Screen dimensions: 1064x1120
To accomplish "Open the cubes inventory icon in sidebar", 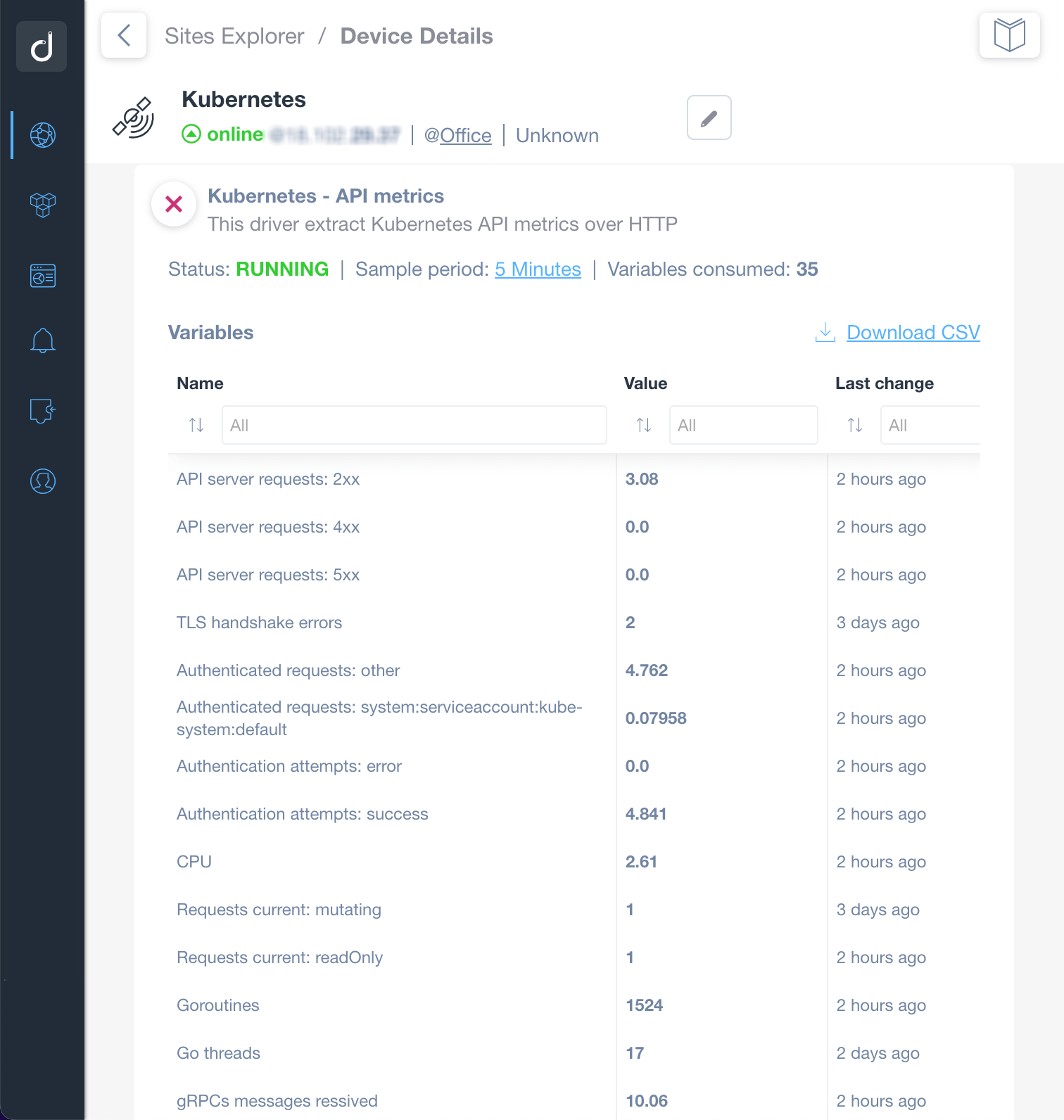I will (x=43, y=205).
